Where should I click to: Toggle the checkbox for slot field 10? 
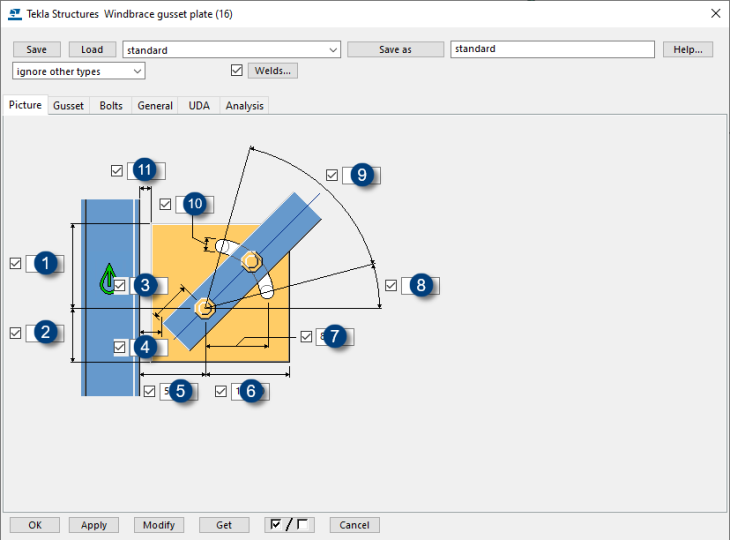tap(165, 204)
